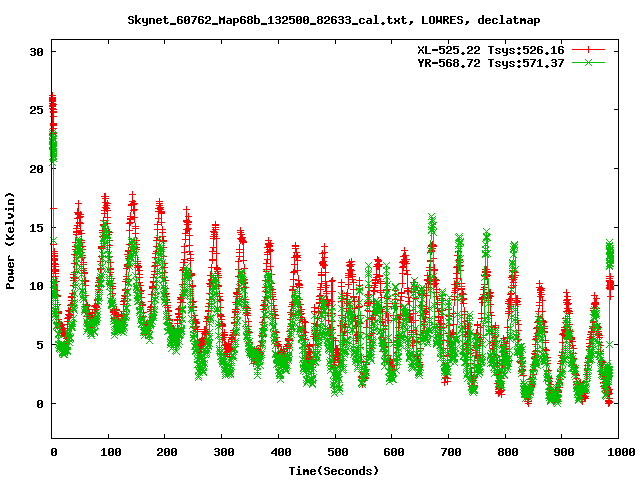Click y-axis tick label 25
Screen dimensions: 640x480
pos(36,110)
